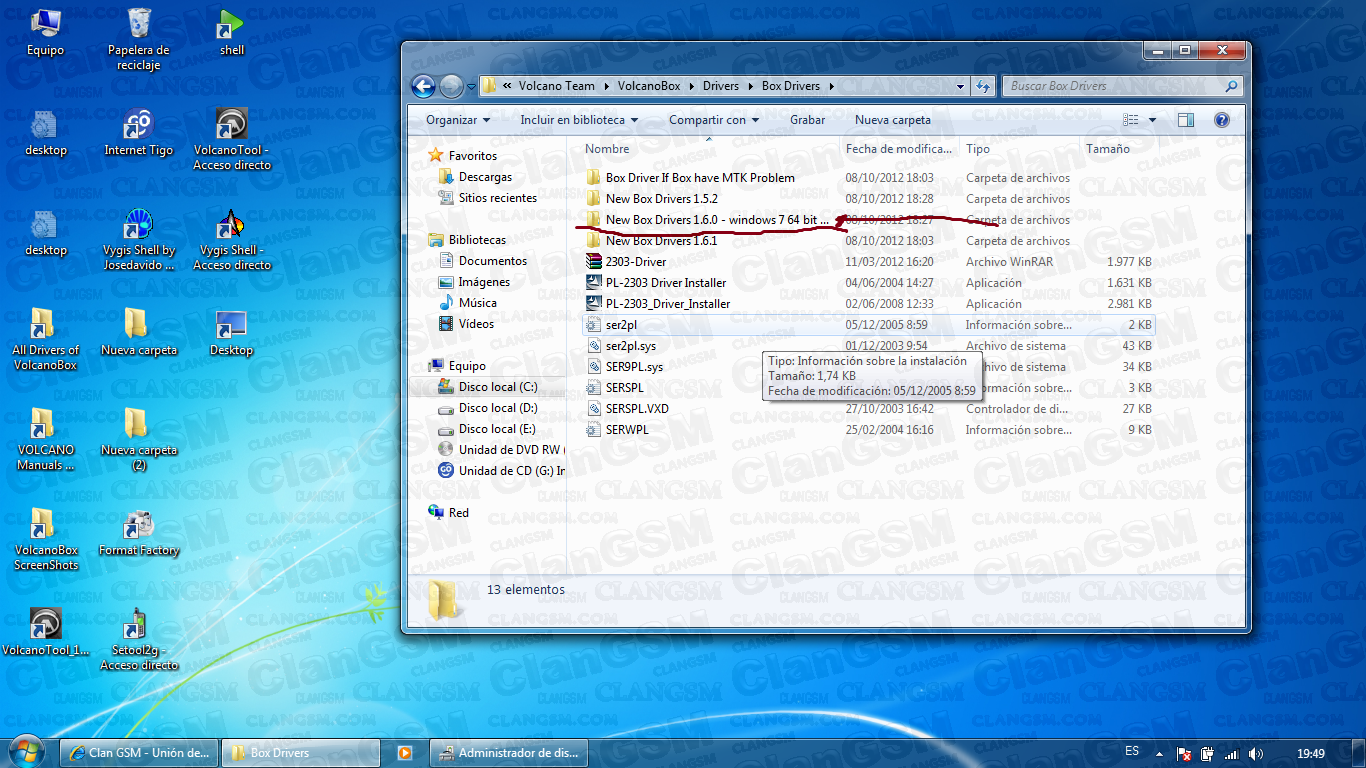Image resolution: width=1366 pixels, height=768 pixels.
Task: Select Setool2g - Acceso directo icon
Action: point(139,639)
